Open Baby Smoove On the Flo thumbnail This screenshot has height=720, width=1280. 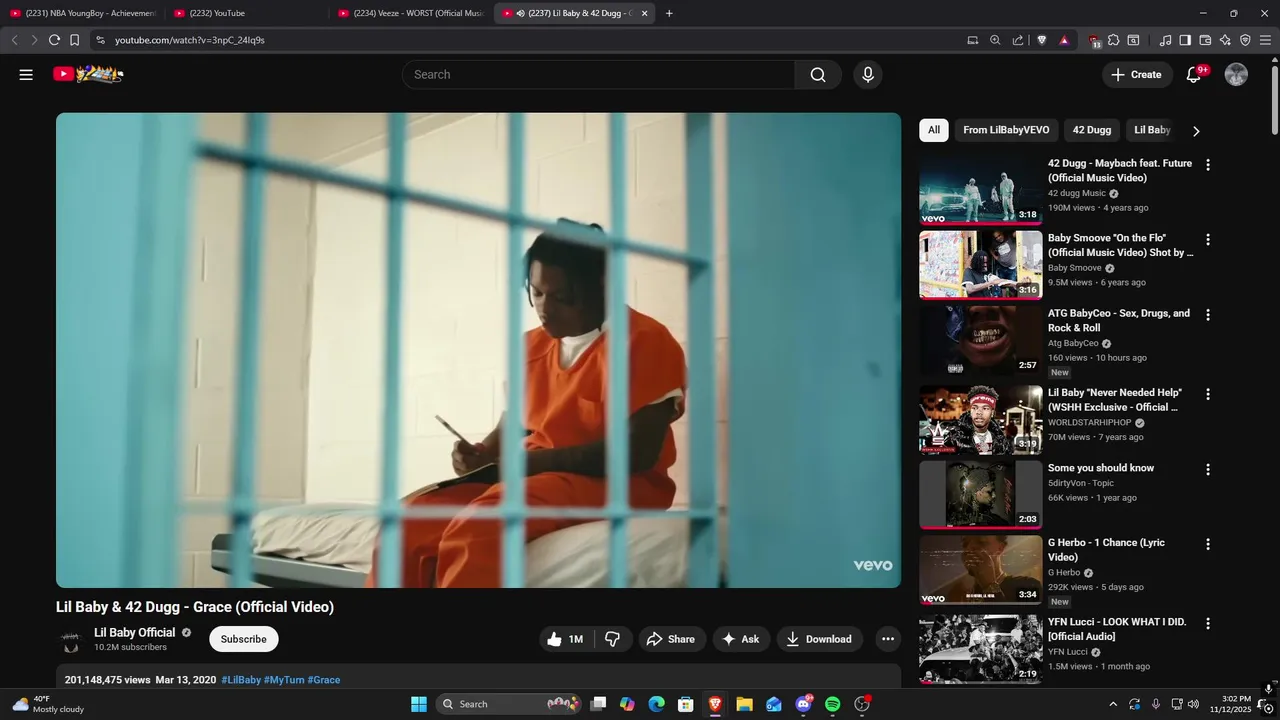point(981,265)
